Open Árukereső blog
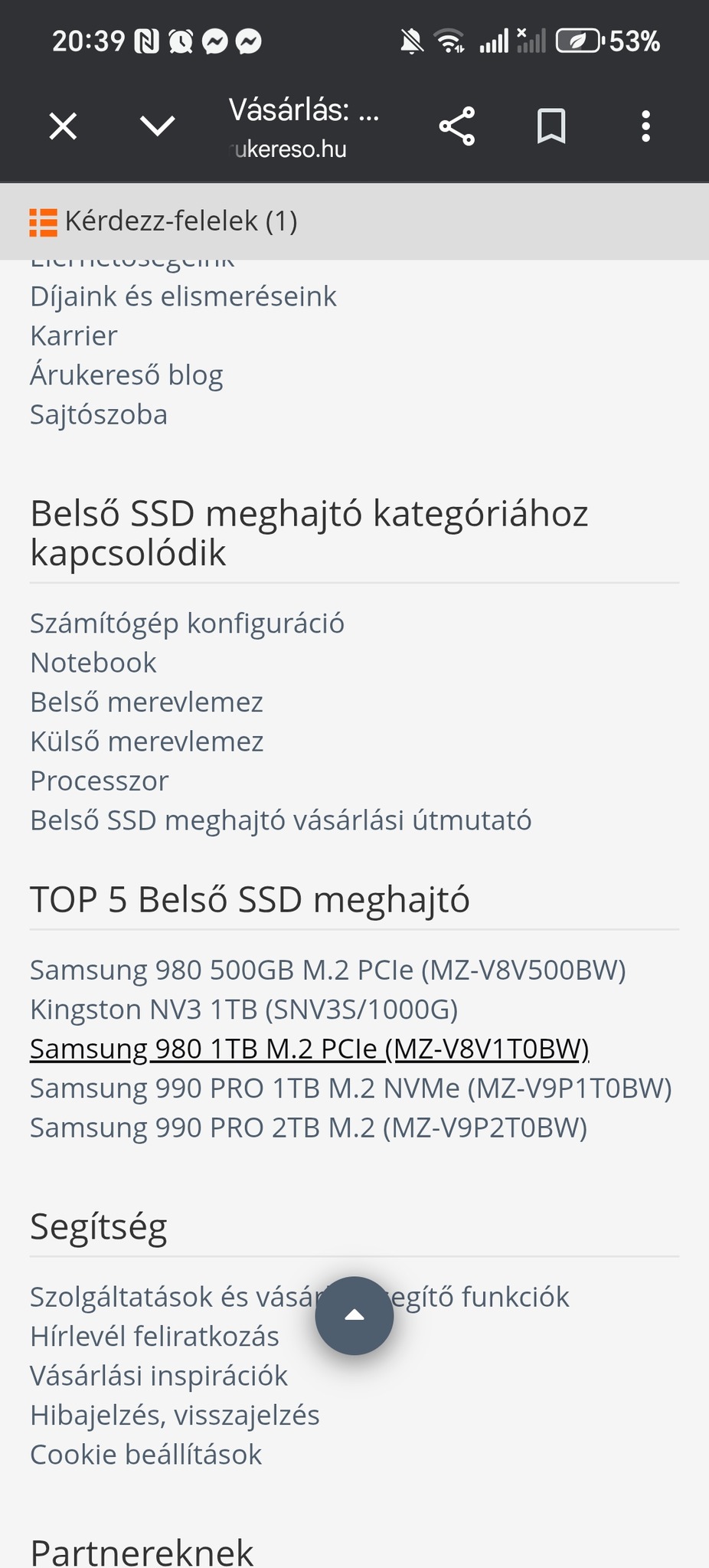The image size is (709, 1568). click(126, 375)
